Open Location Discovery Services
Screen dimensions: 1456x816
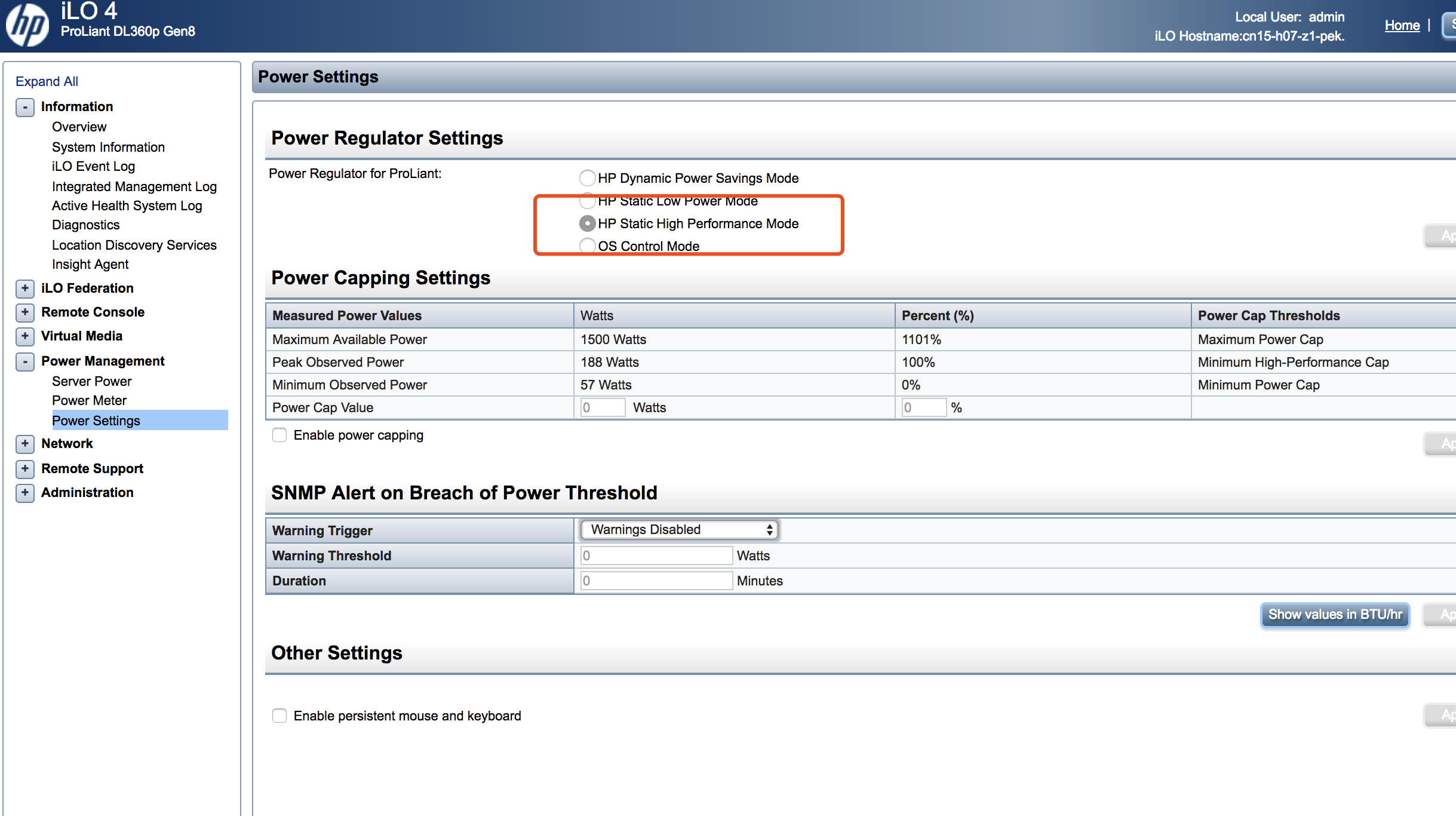[134, 245]
